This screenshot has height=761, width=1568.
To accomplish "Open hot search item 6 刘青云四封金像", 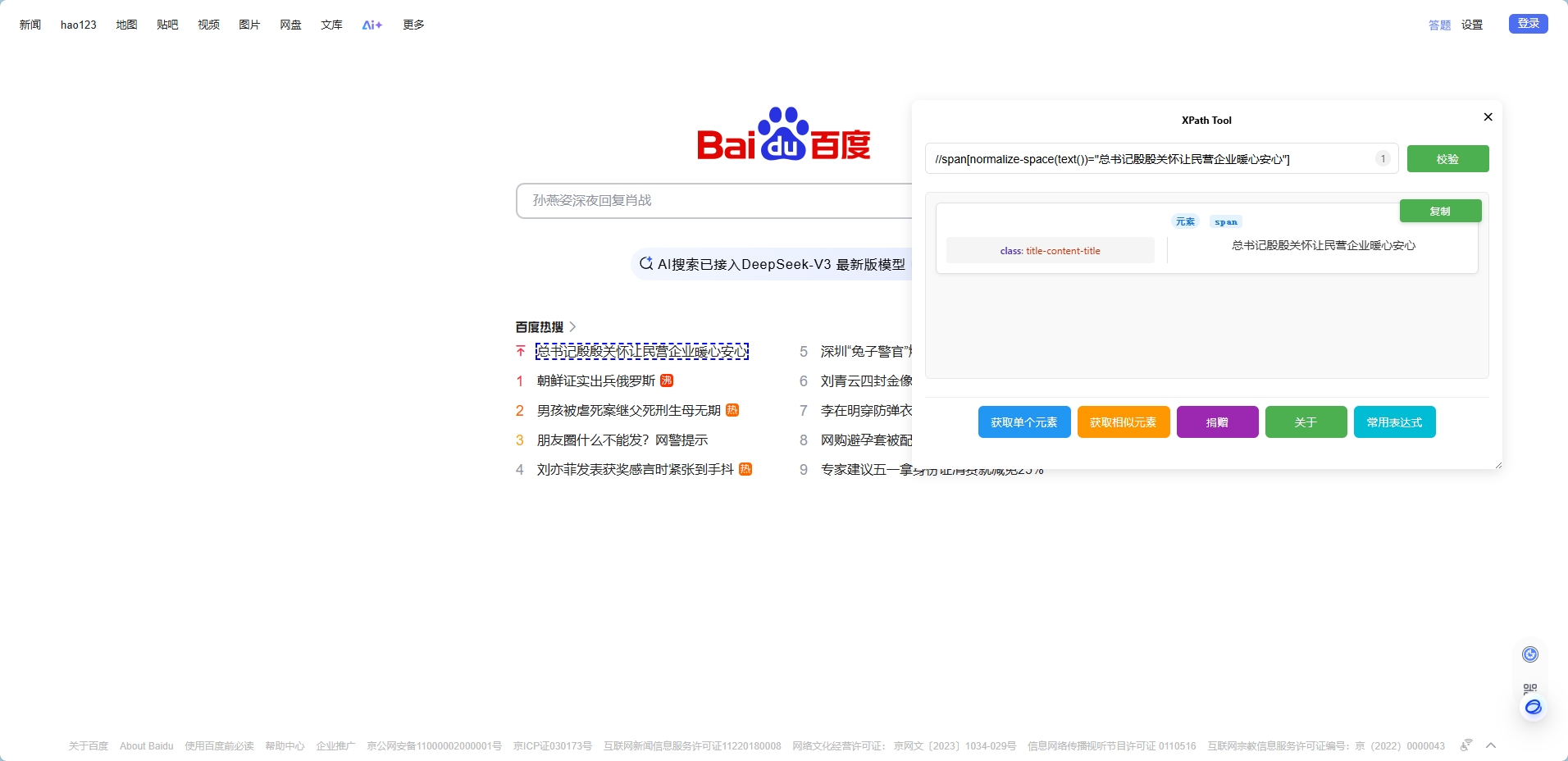I will coord(866,380).
